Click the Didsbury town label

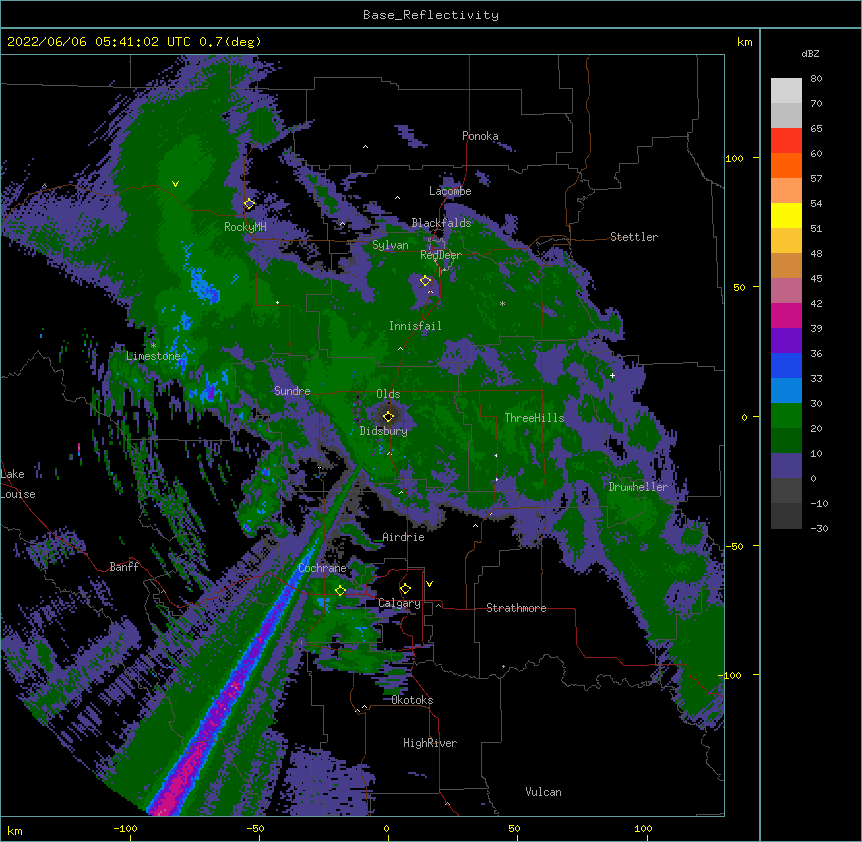[x=383, y=431]
